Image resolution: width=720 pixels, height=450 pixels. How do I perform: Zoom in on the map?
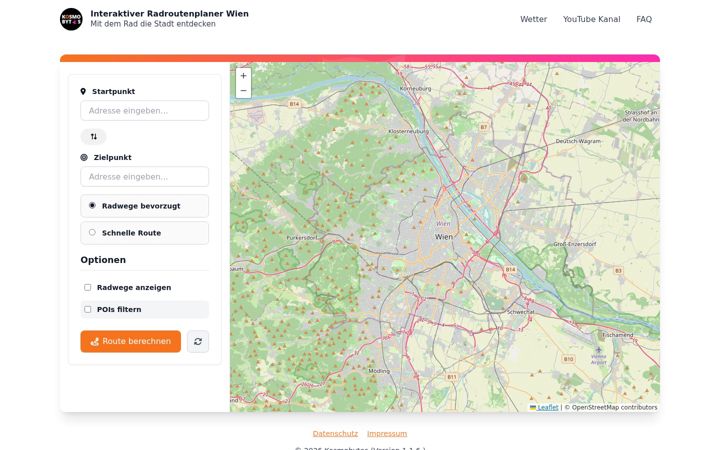243,76
